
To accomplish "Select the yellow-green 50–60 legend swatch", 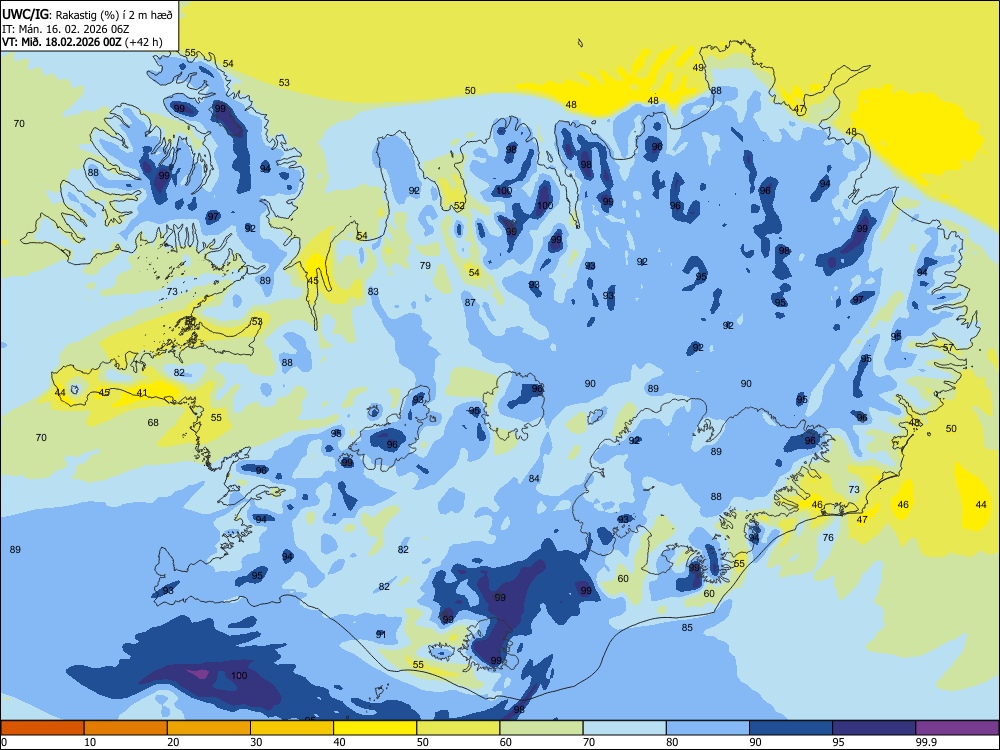I will (x=459, y=728).
